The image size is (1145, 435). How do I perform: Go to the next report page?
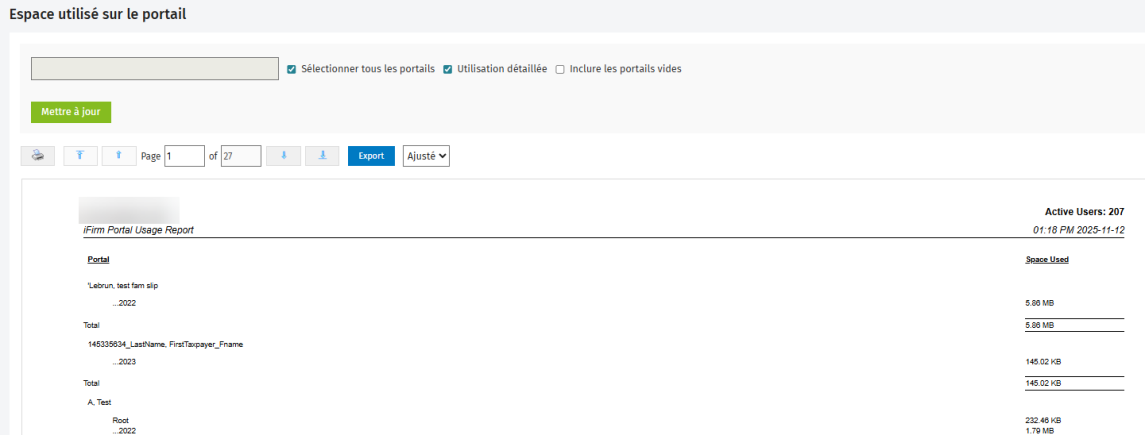(x=283, y=156)
